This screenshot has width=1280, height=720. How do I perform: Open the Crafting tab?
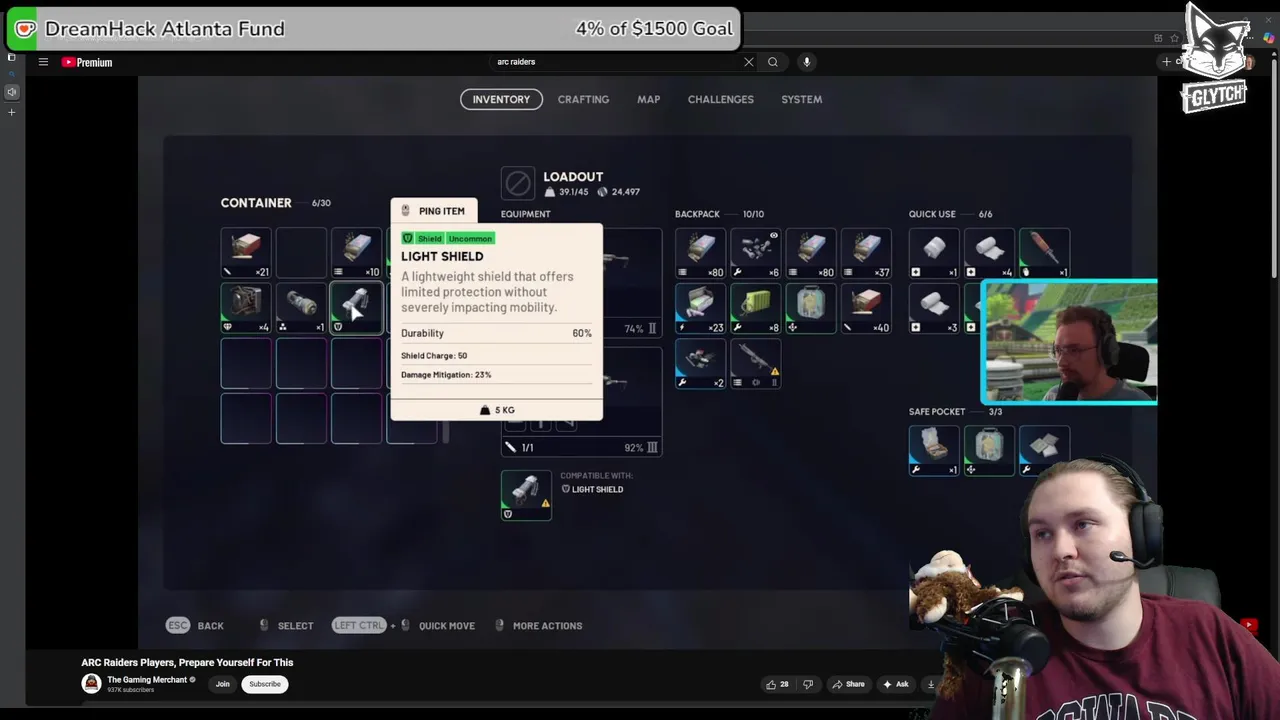click(x=583, y=99)
